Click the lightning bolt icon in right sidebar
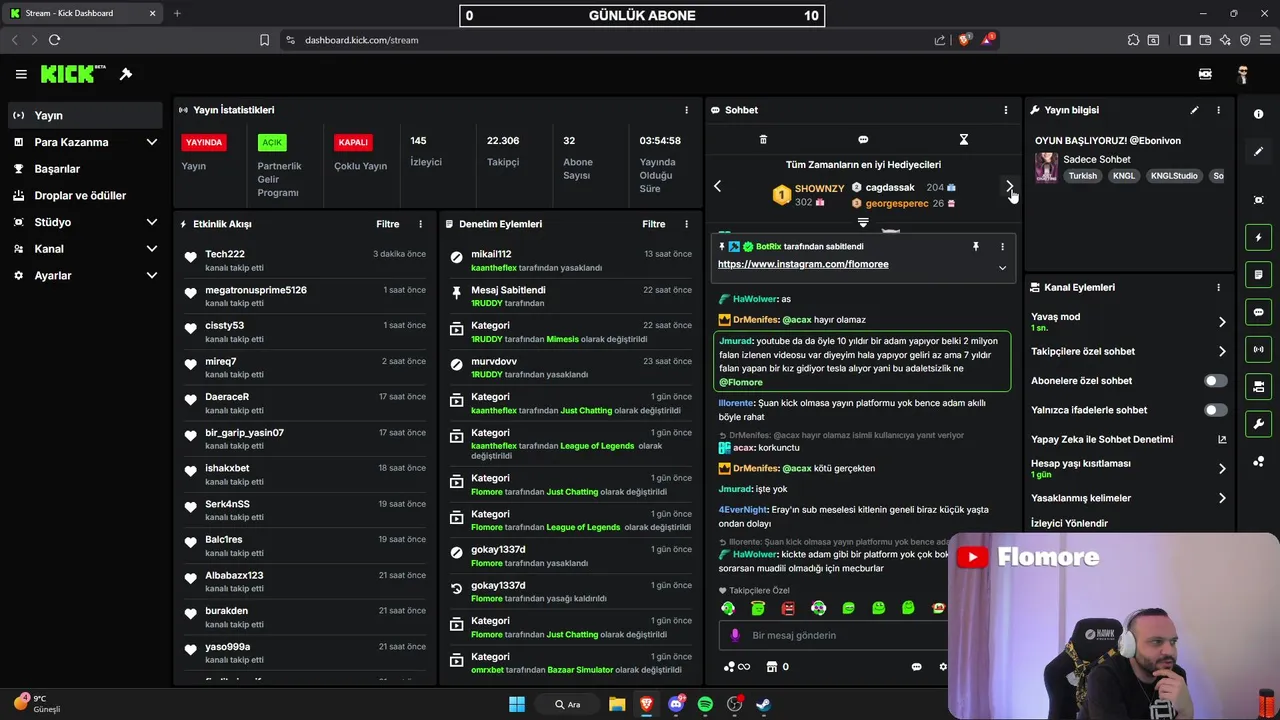 1258,238
